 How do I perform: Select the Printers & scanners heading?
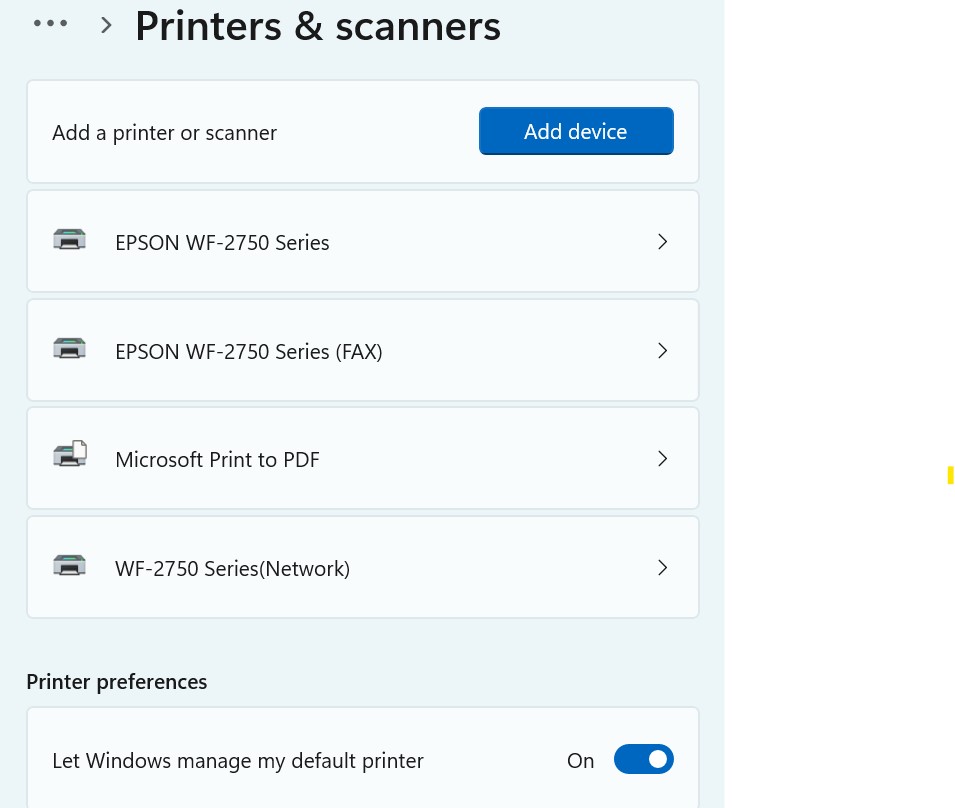[317, 25]
